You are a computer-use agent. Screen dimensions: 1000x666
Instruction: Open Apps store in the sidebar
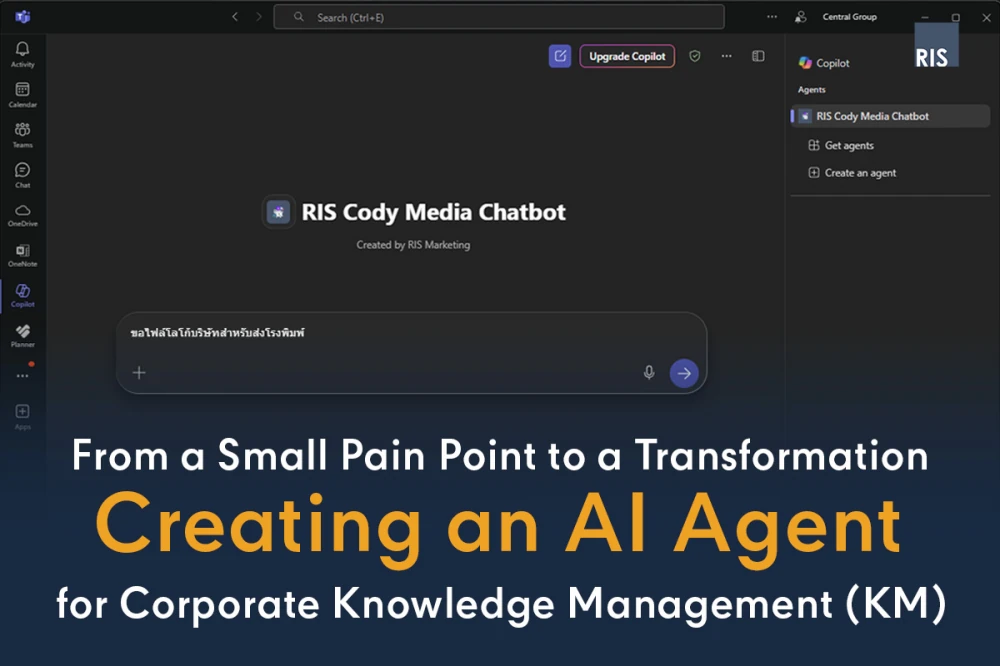coord(22,417)
